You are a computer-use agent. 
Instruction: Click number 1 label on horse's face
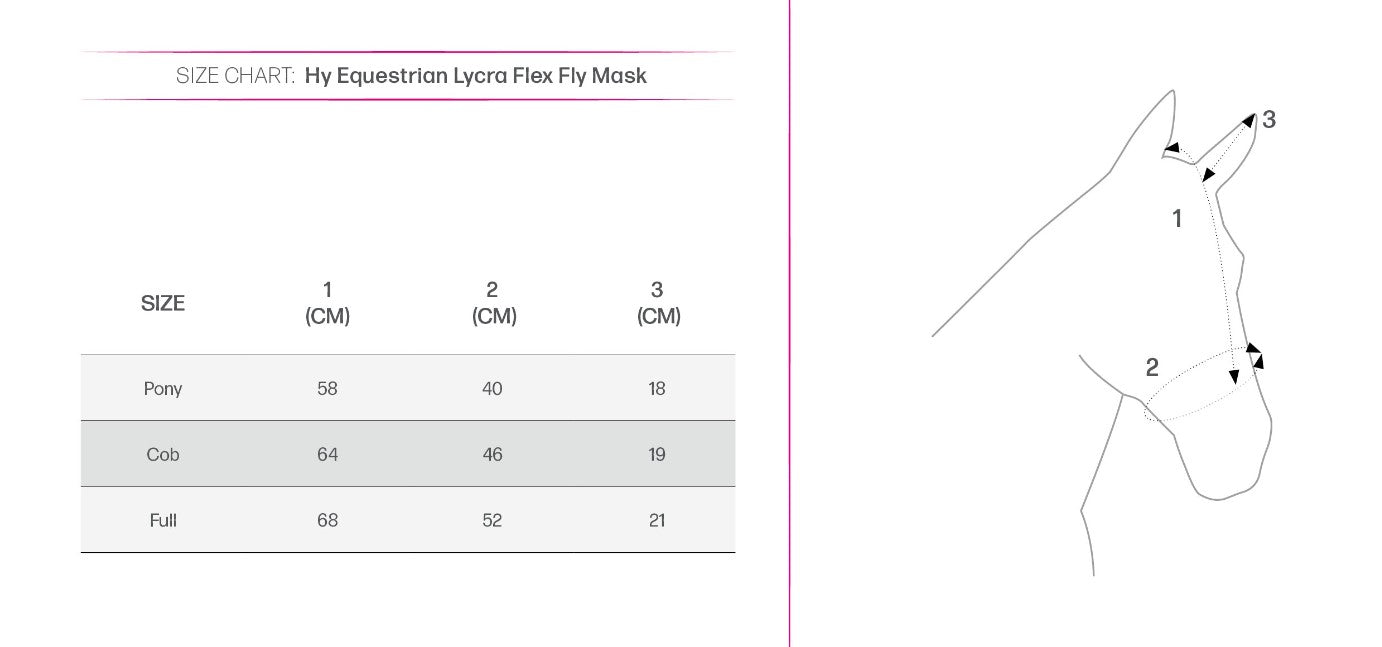click(1177, 218)
